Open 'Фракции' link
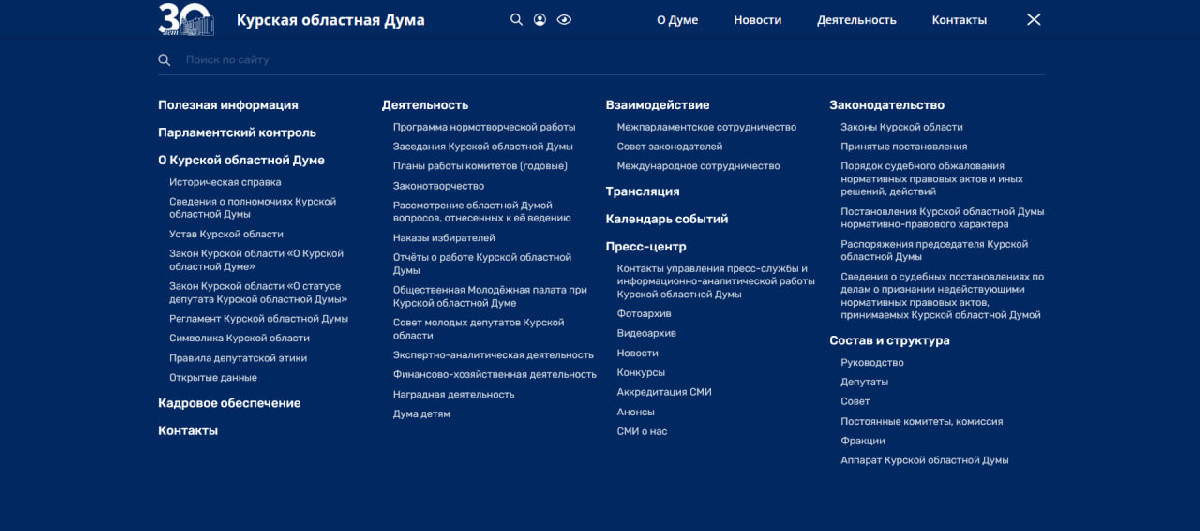This screenshot has height=531, width=1200. pyautogui.click(x=863, y=441)
